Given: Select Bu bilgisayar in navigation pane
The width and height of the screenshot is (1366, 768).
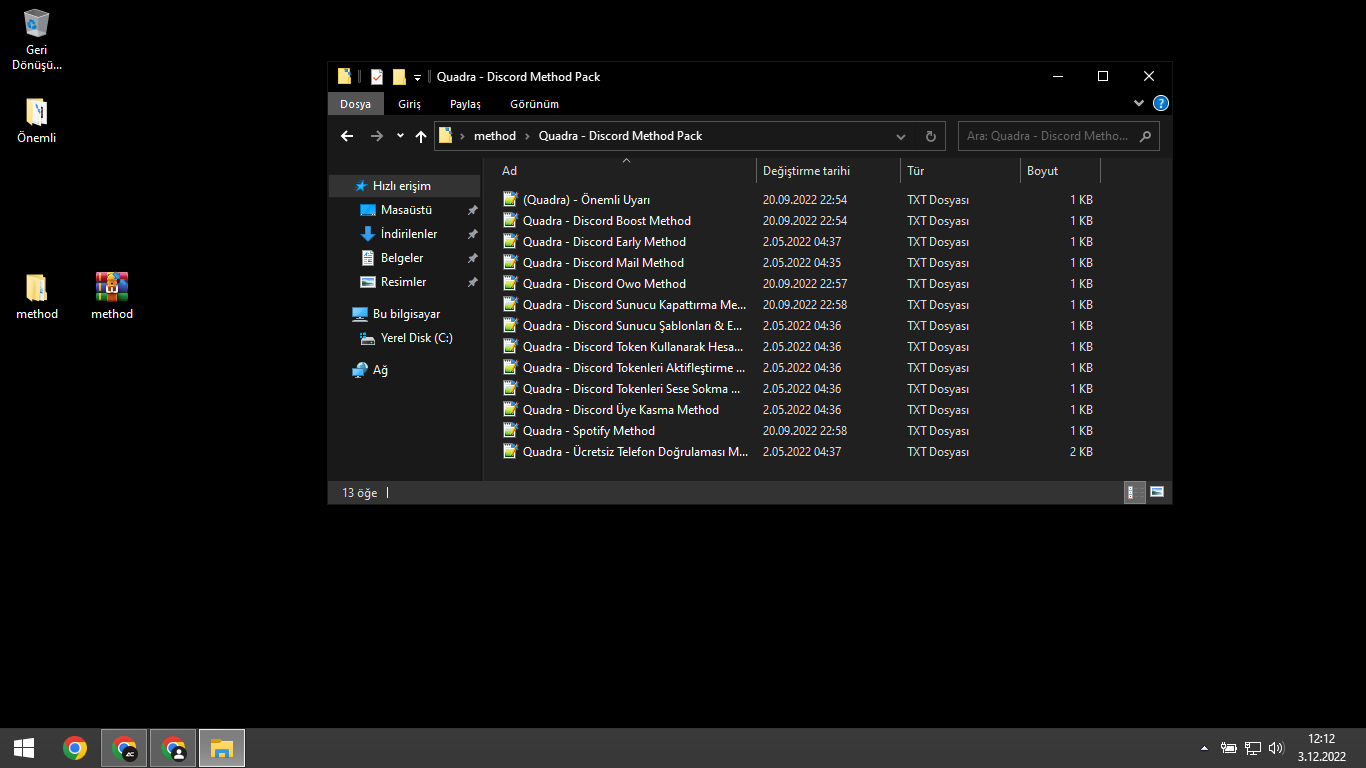Looking at the screenshot, I should pyautogui.click(x=406, y=314).
